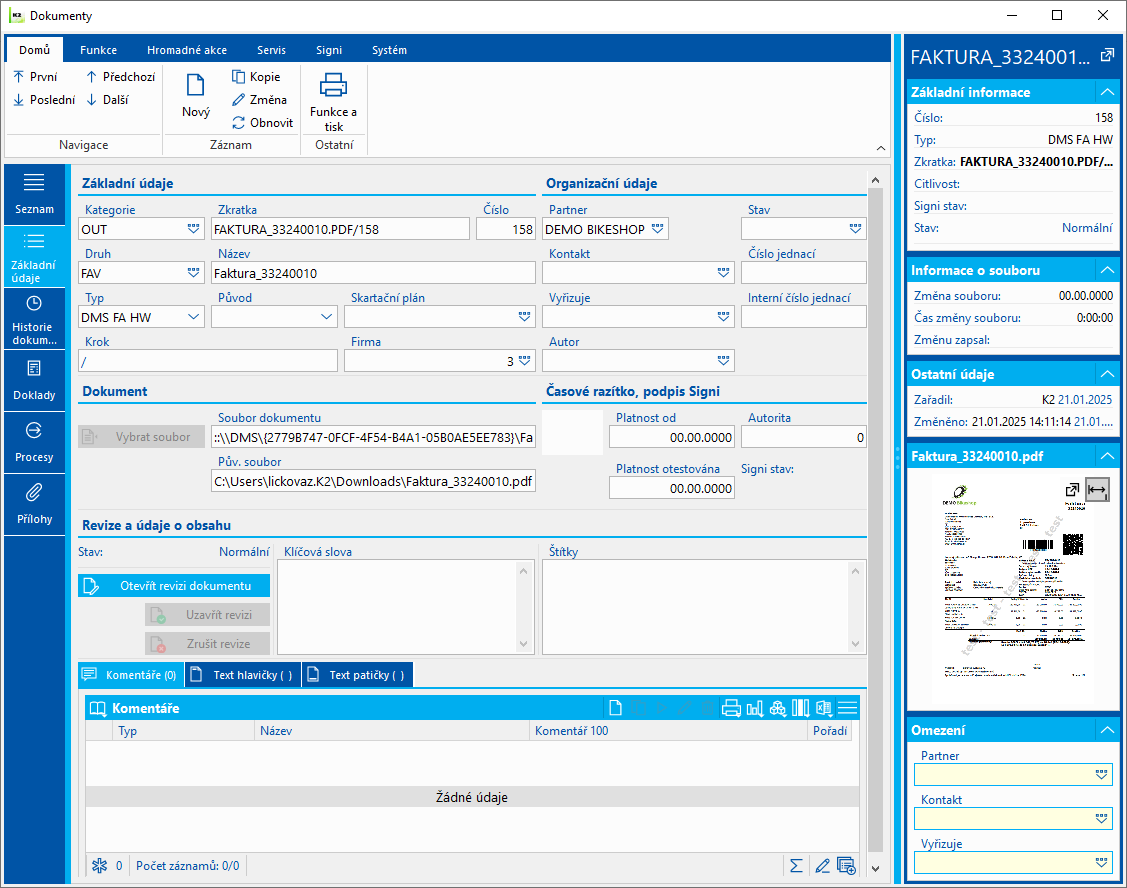Open Funkce a tisk printer icon

(x=333, y=86)
